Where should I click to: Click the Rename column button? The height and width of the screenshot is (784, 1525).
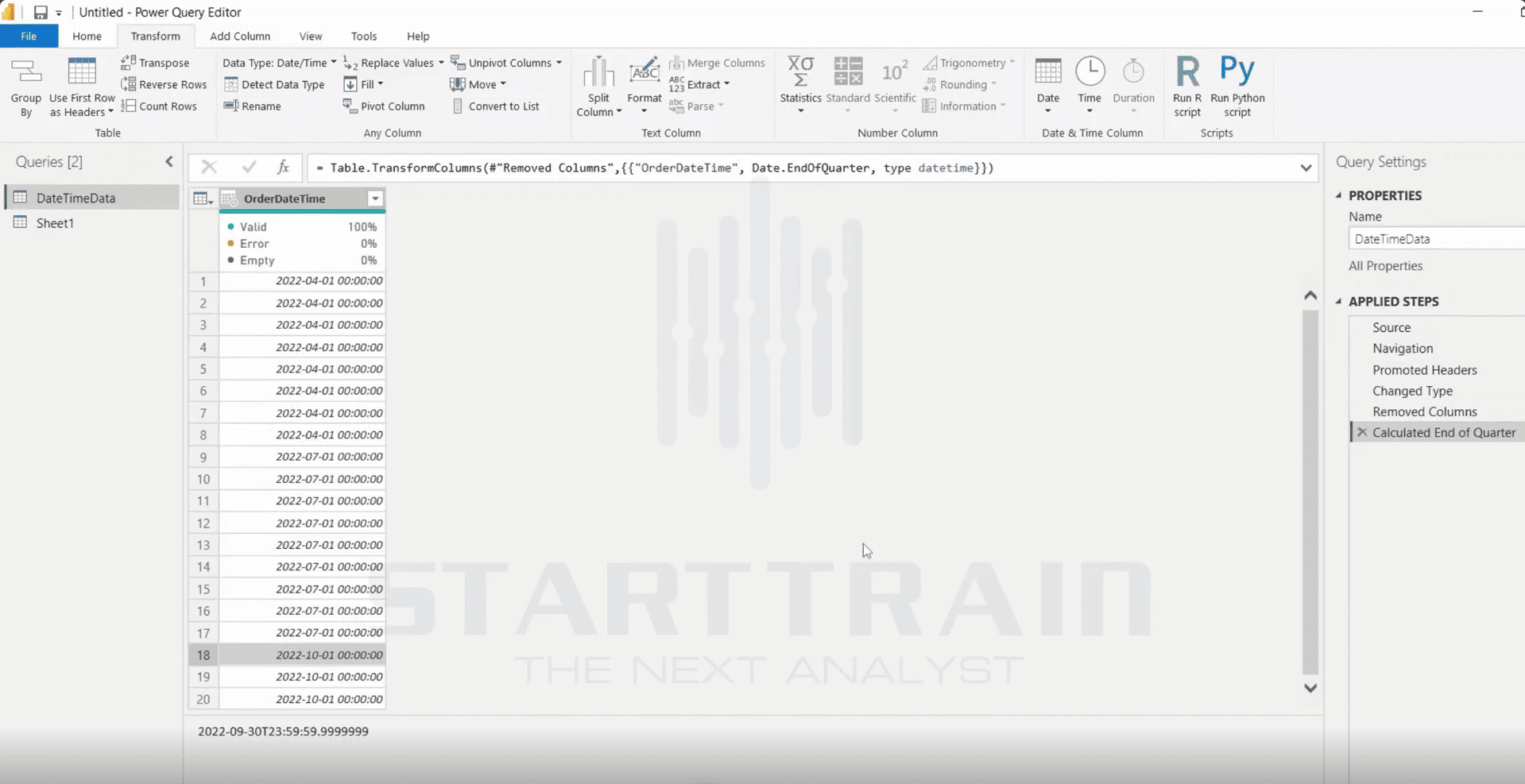[x=253, y=106]
